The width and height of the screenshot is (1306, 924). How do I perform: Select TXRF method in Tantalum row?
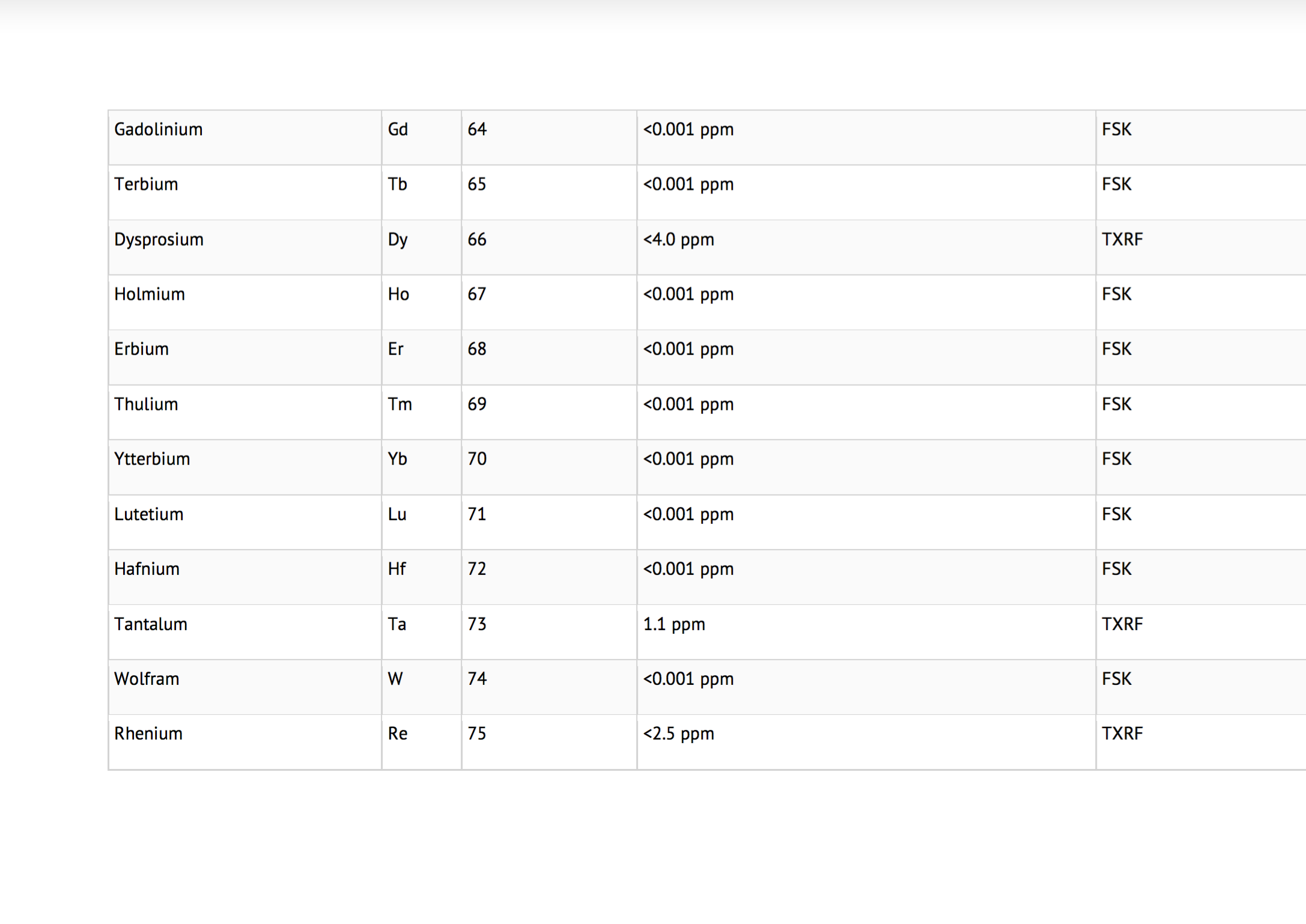[1122, 624]
